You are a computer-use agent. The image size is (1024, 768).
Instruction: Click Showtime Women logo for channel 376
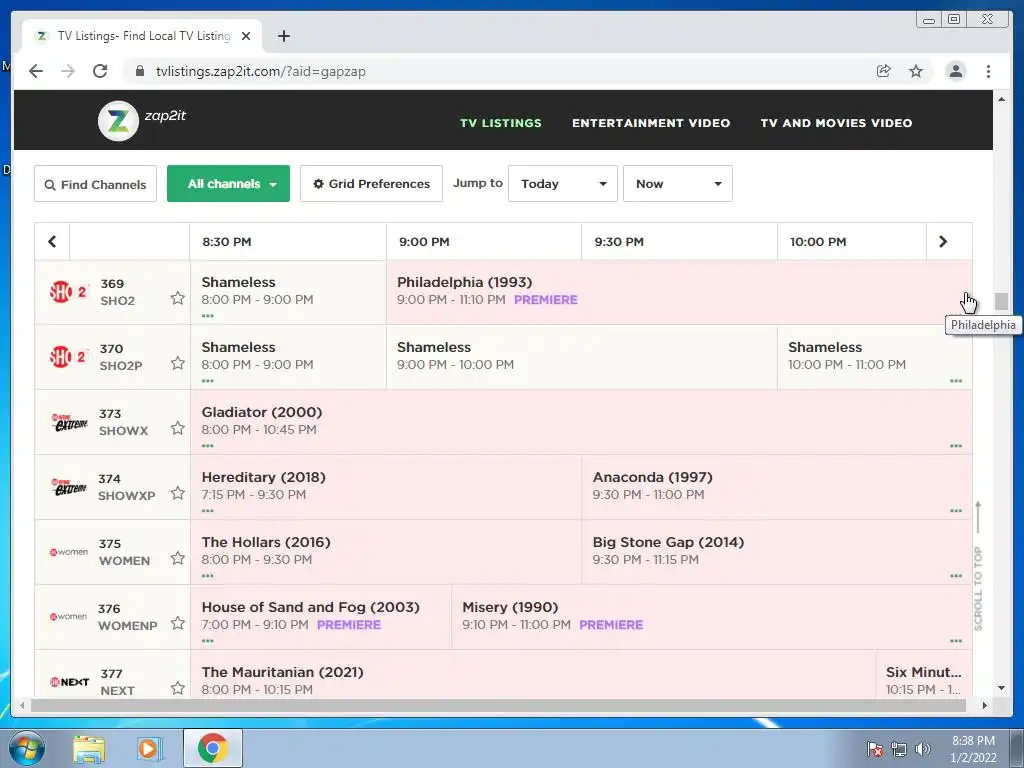pyautogui.click(x=69, y=616)
